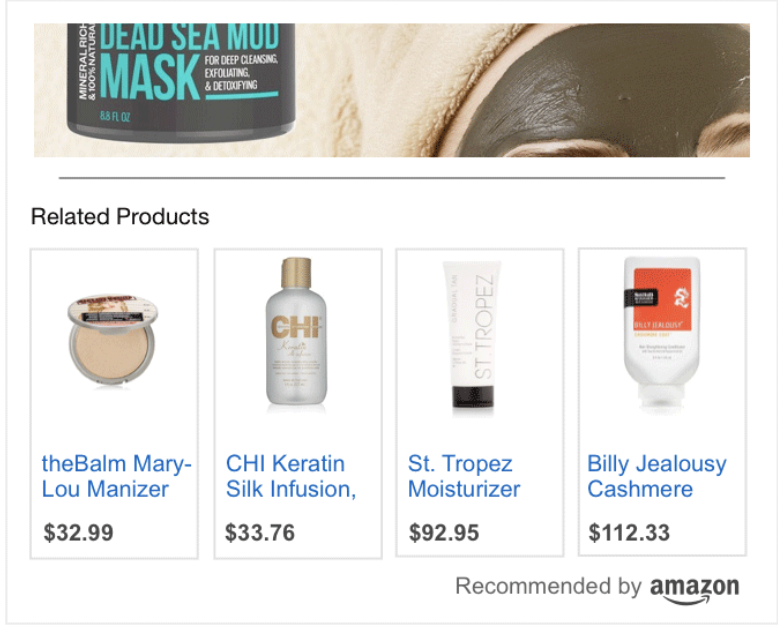
Task: Visit the St. Tropez Moisturizer link
Action: [x=464, y=476]
